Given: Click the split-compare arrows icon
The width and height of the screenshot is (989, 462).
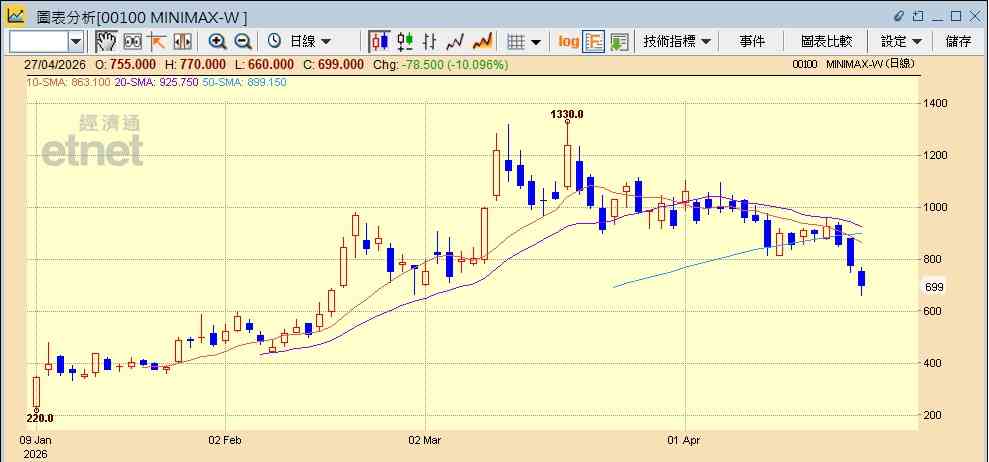Looking at the screenshot, I should click(x=182, y=42).
